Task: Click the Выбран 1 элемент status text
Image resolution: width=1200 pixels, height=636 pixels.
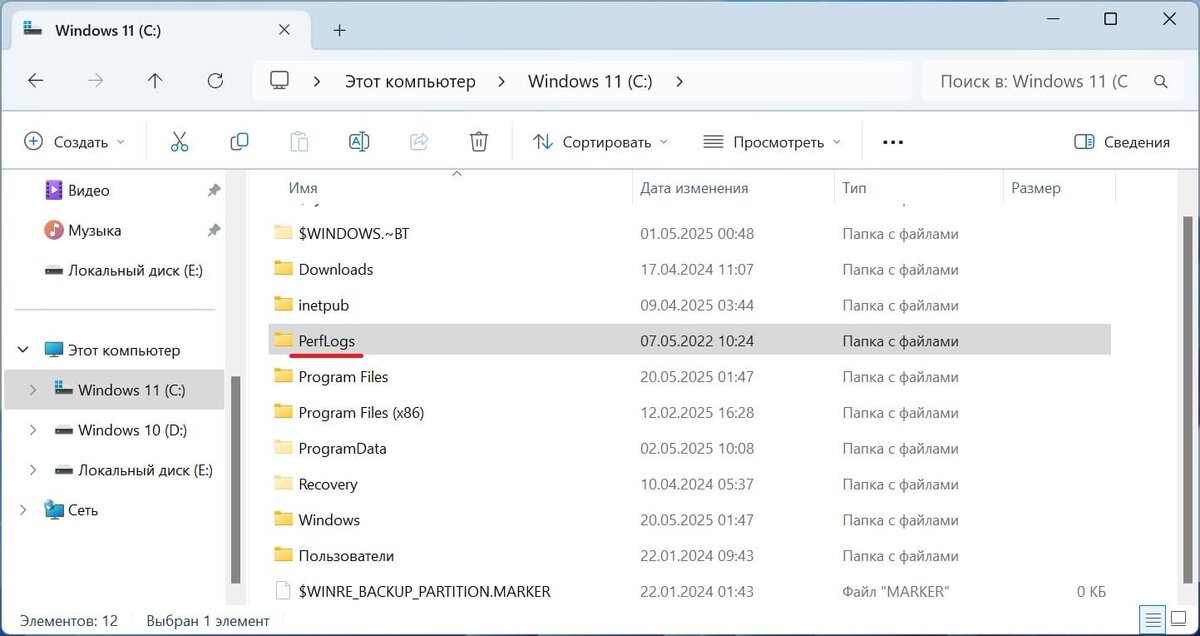Action: pyautogui.click(x=208, y=621)
